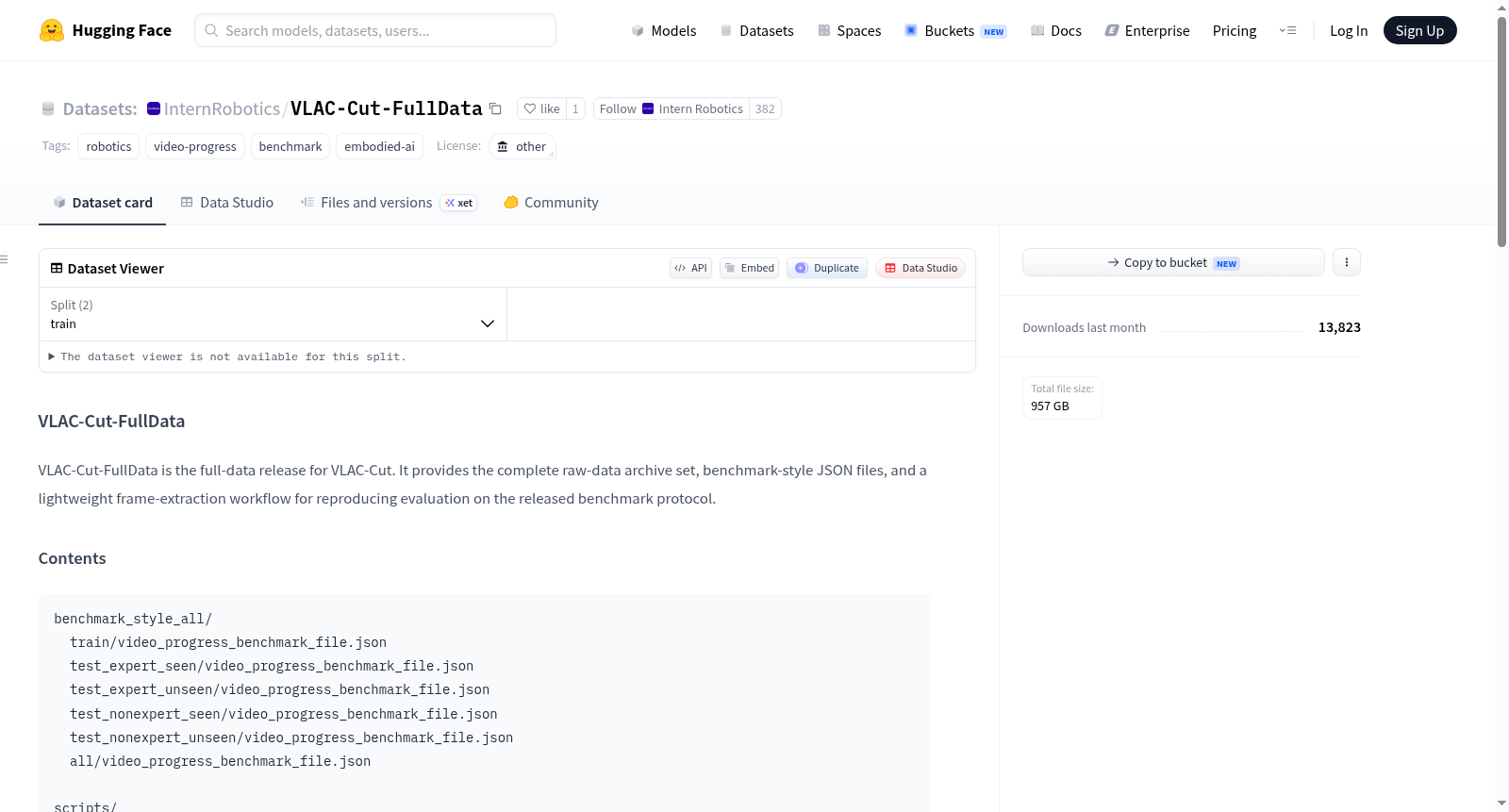1509x812 pixels.
Task: Expand the additional navigation menu icon
Action: coord(1287,30)
